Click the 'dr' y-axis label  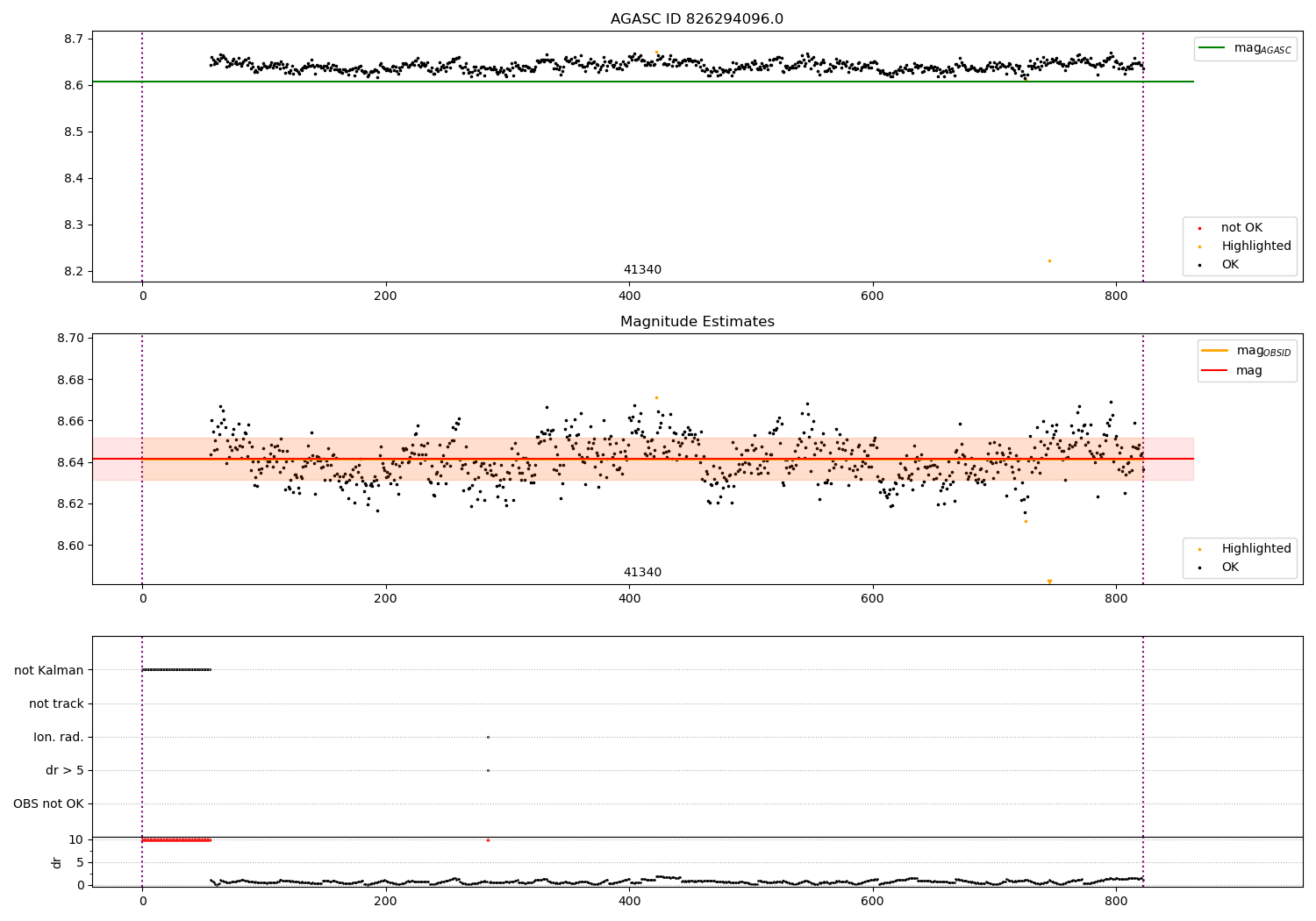(x=57, y=862)
